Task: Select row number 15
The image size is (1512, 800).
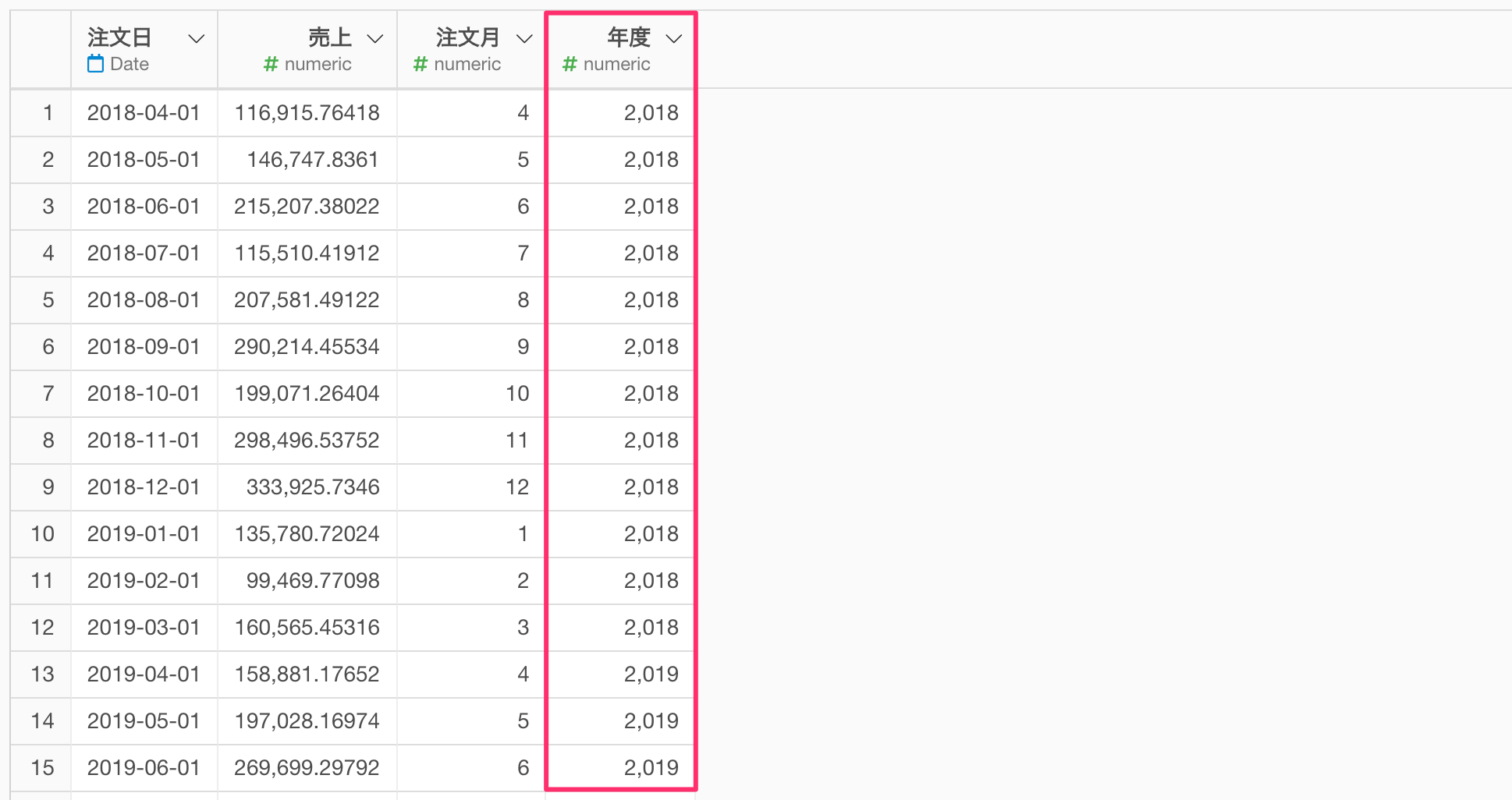Action: coord(42,768)
